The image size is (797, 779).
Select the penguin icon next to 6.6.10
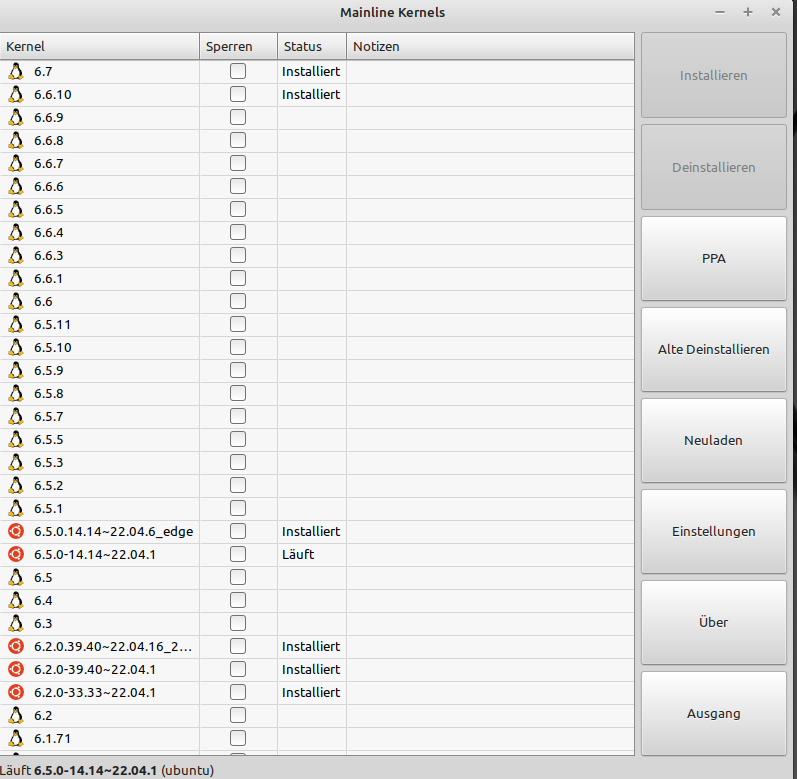(x=16, y=95)
